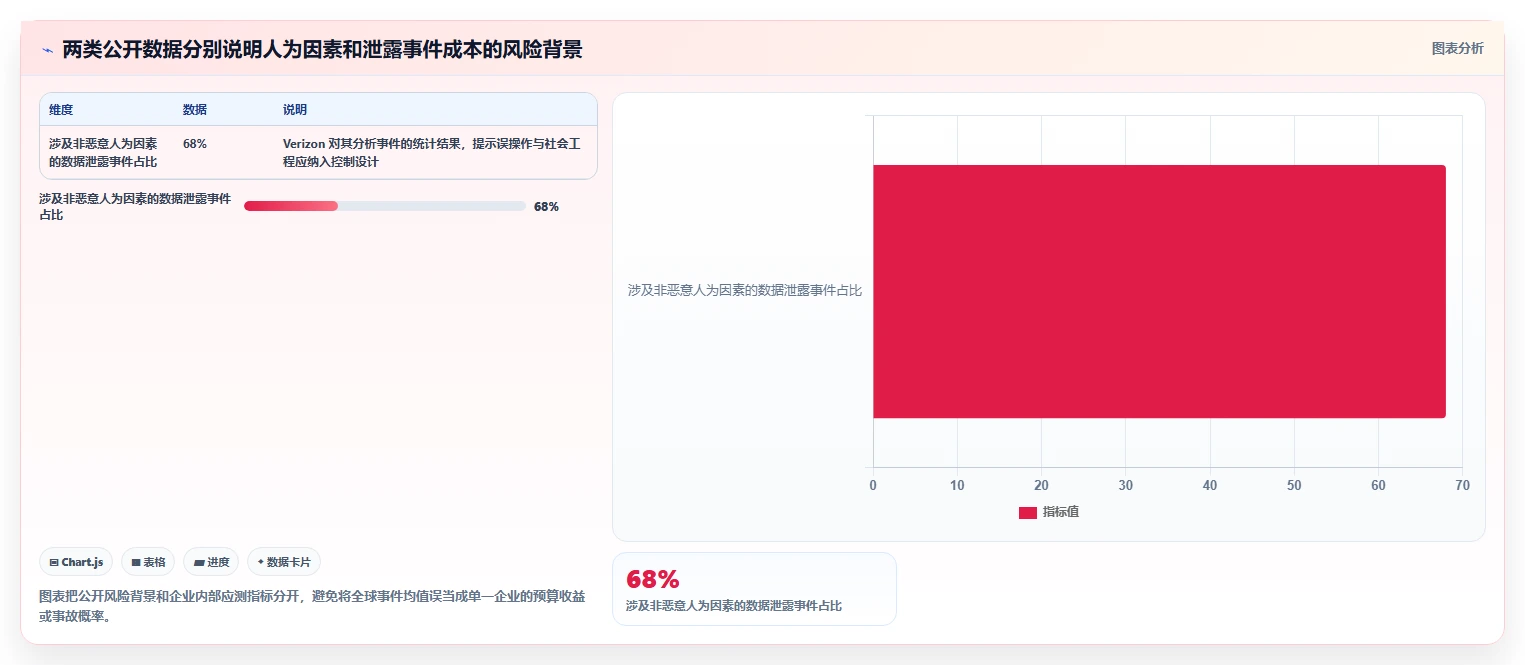Click the Chart.js tag chip
Screen dimensions: 1525x665
76,562
